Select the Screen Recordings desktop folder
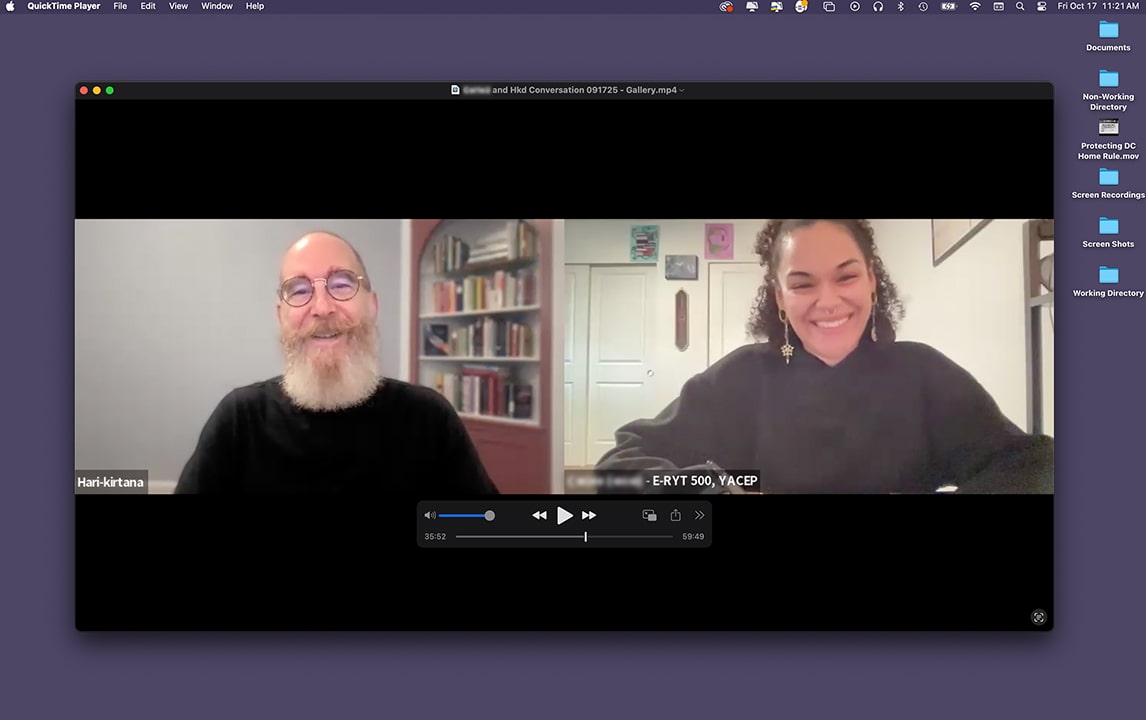1146x720 pixels. tap(1108, 178)
